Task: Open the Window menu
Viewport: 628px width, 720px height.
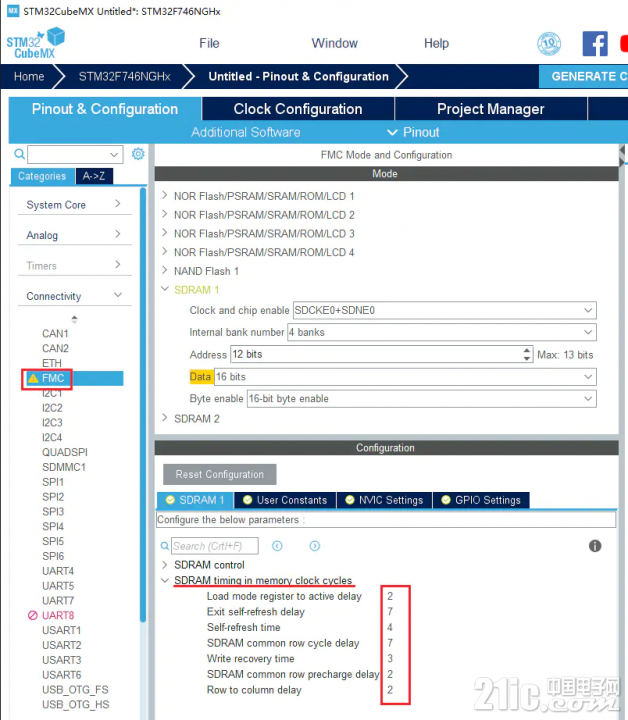Action: tap(334, 43)
